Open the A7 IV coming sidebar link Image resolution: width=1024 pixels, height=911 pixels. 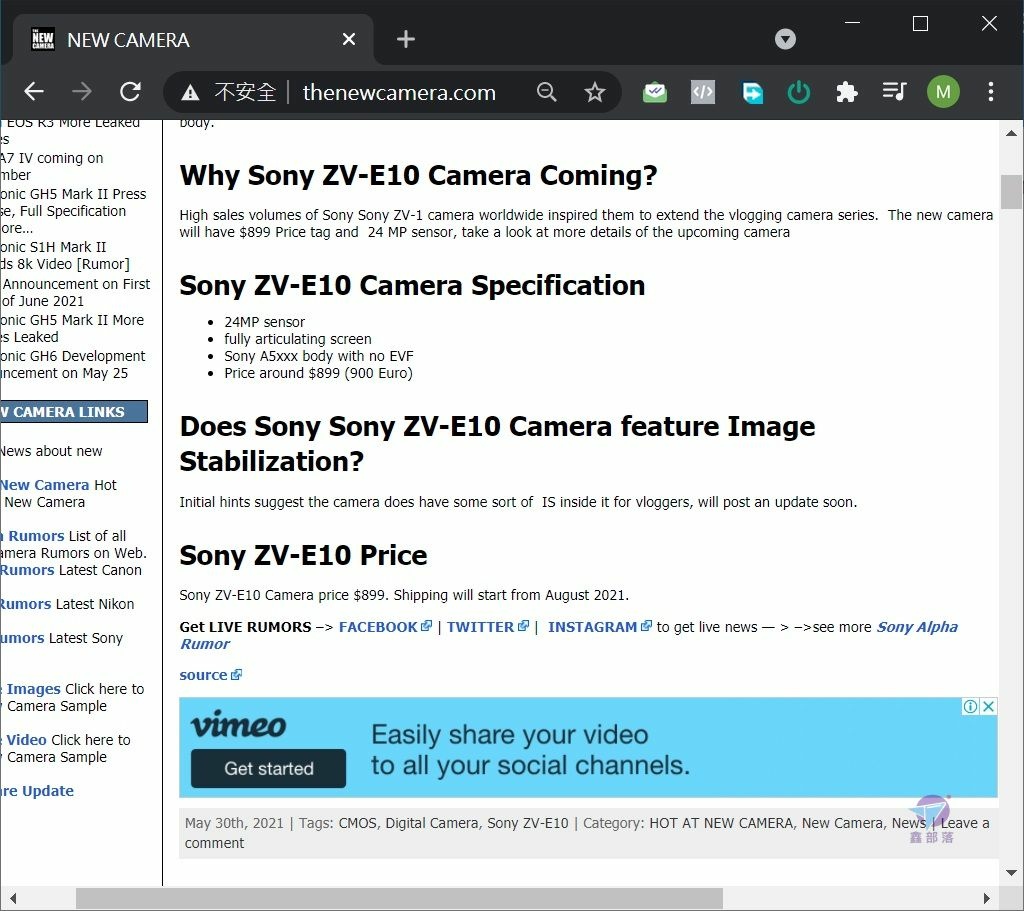tap(52, 167)
